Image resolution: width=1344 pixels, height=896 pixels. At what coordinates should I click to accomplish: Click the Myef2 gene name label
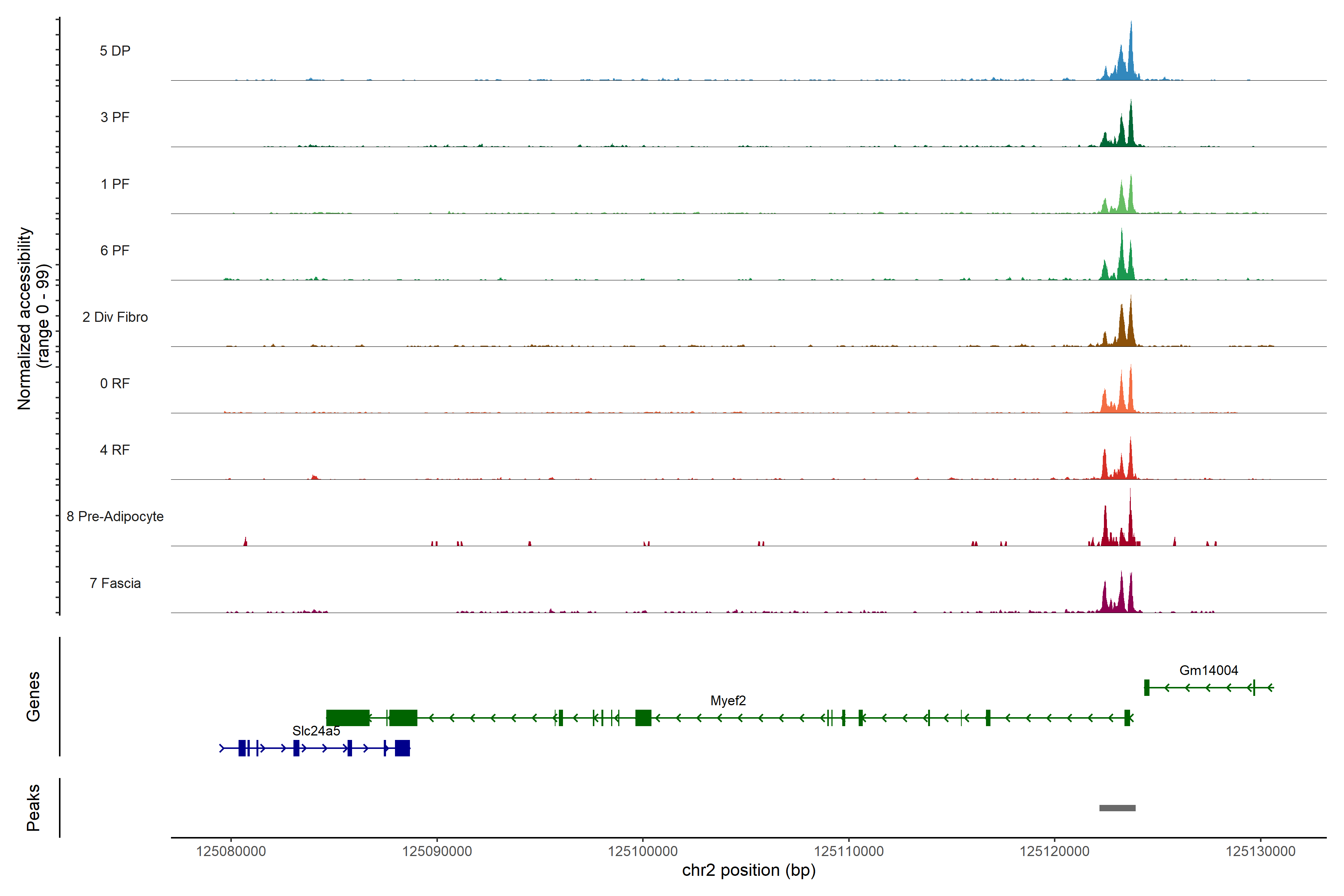point(728,701)
